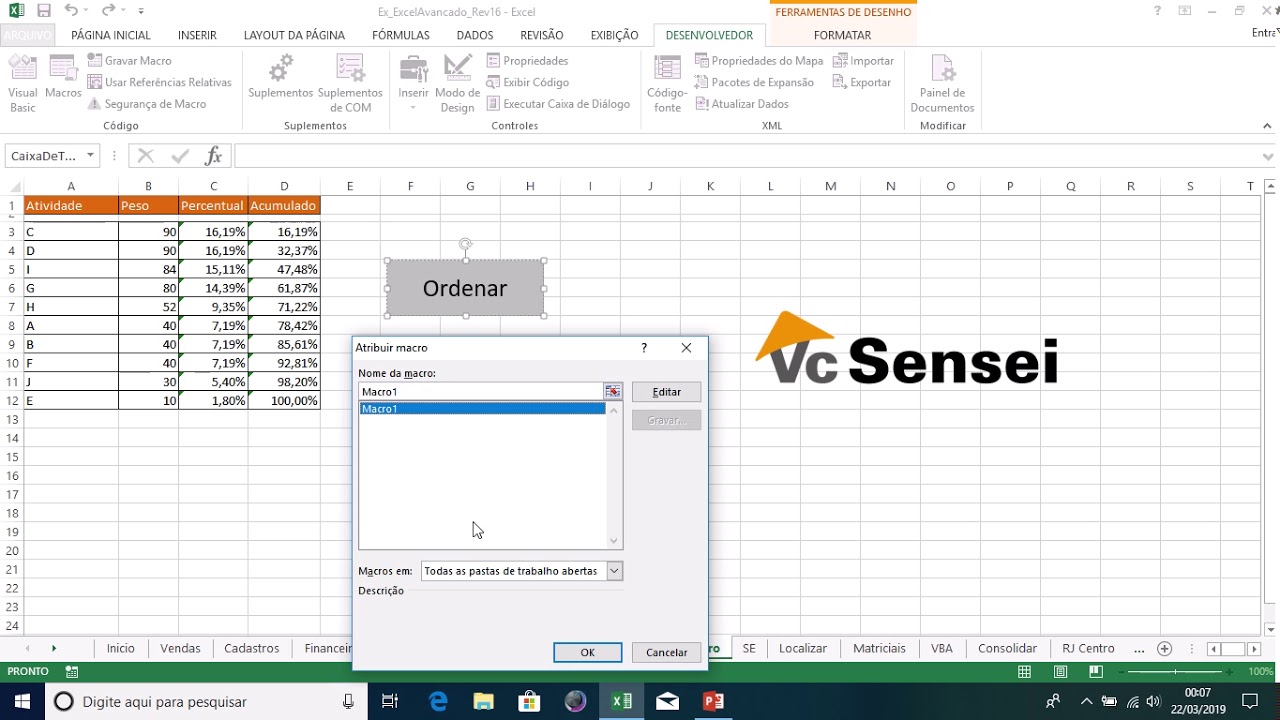The height and width of the screenshot is (720, 1280).
Task: Click Exibir Código in the ribbon
Action: click(528, 82)
